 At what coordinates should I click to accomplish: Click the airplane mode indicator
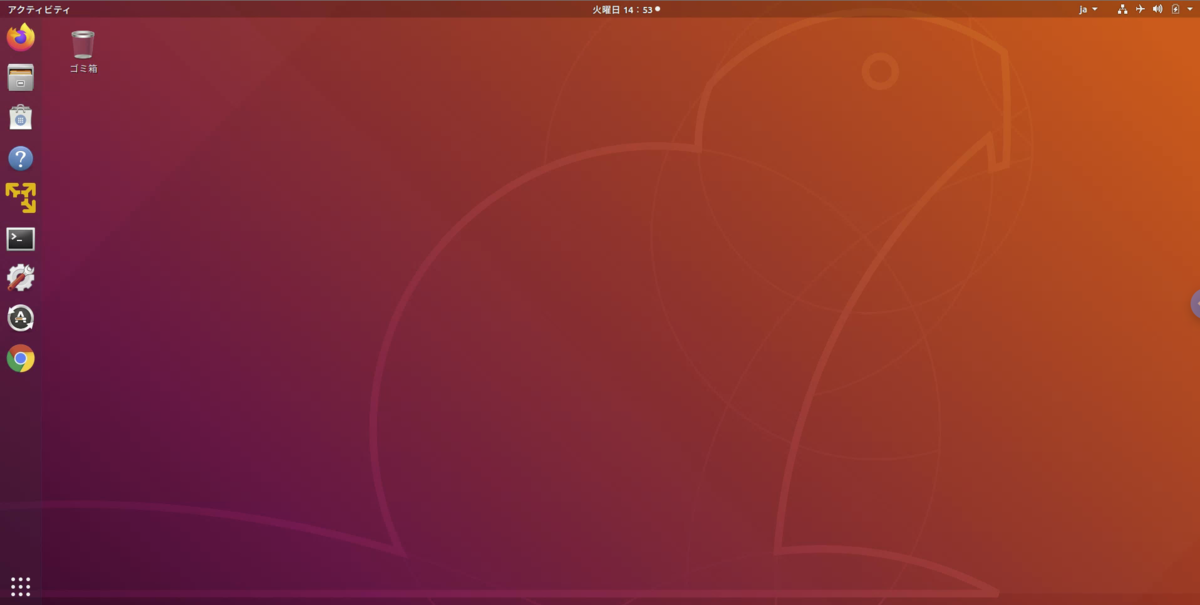[x=1140, y=9]
